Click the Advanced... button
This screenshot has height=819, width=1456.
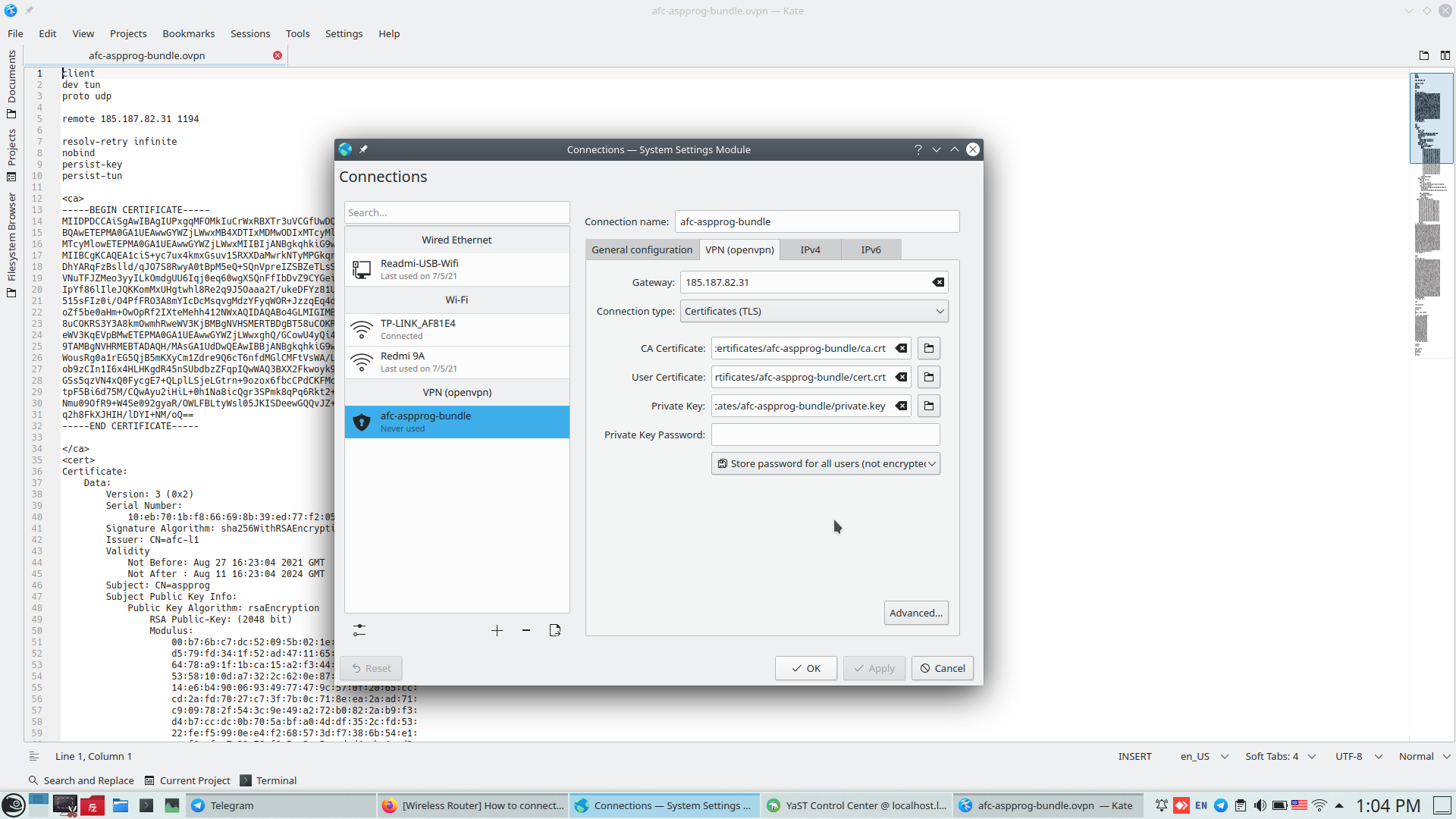pyautogui.click(x=916, y=613)
